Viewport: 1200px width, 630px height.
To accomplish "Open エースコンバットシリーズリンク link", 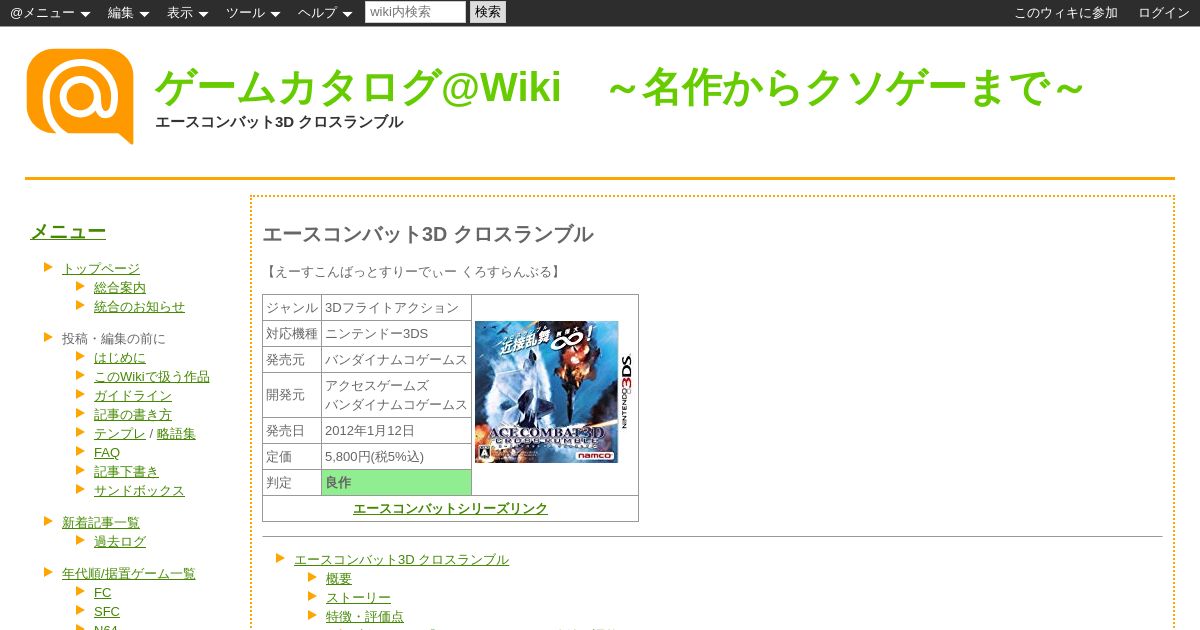I will 450,508.
